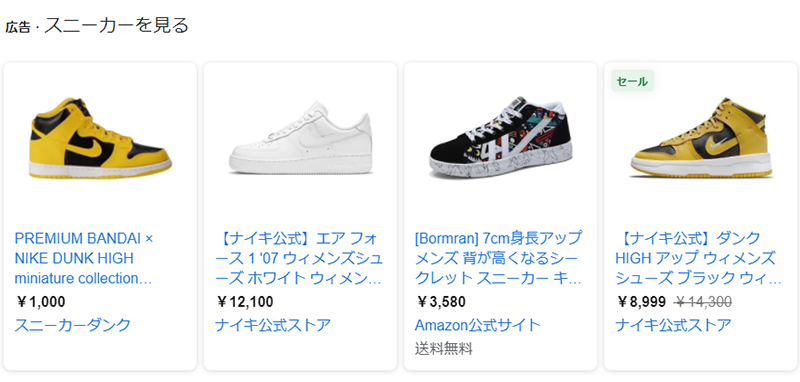The height and width of the screenshot is (382, 800).
Task: Visit the Amazon公式サイト store link
Action: pos(477,325)
